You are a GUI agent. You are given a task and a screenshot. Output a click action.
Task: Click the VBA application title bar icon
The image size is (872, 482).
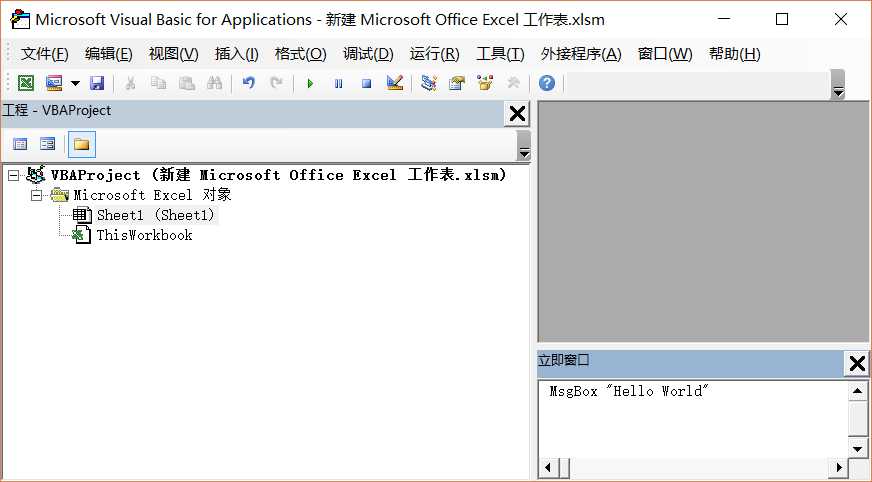(20, 19)
